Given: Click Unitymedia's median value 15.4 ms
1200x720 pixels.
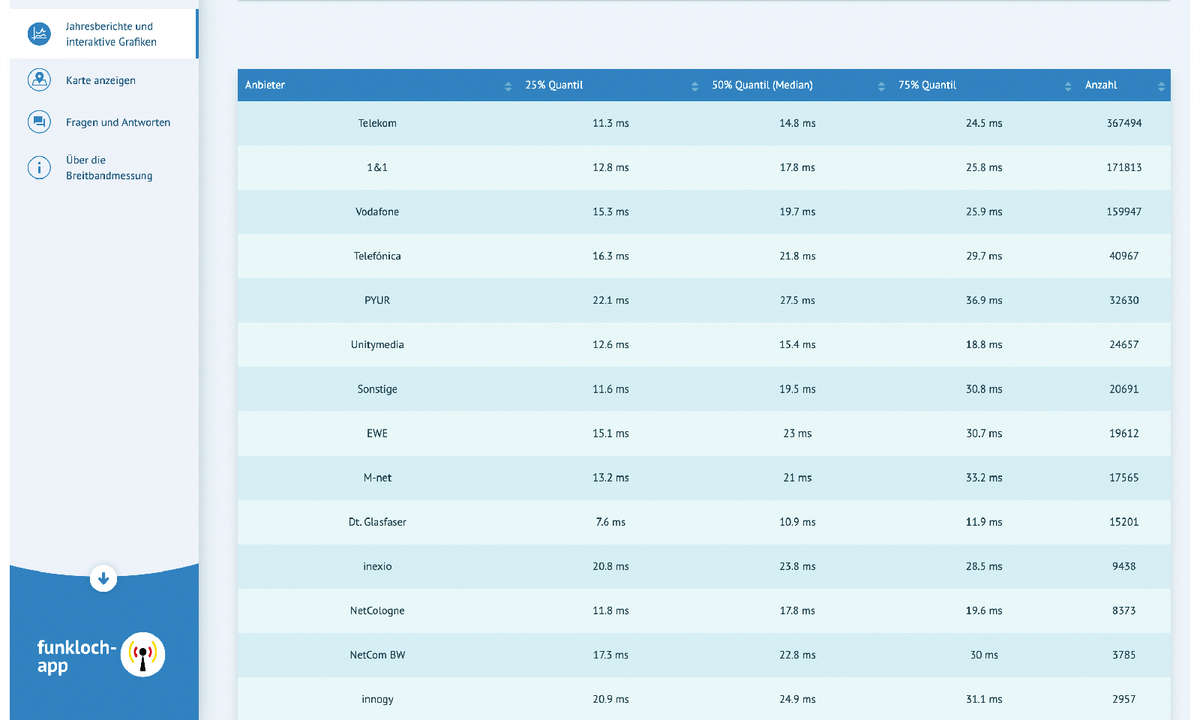Looking at the screenshot, I should tap(797, 345).
